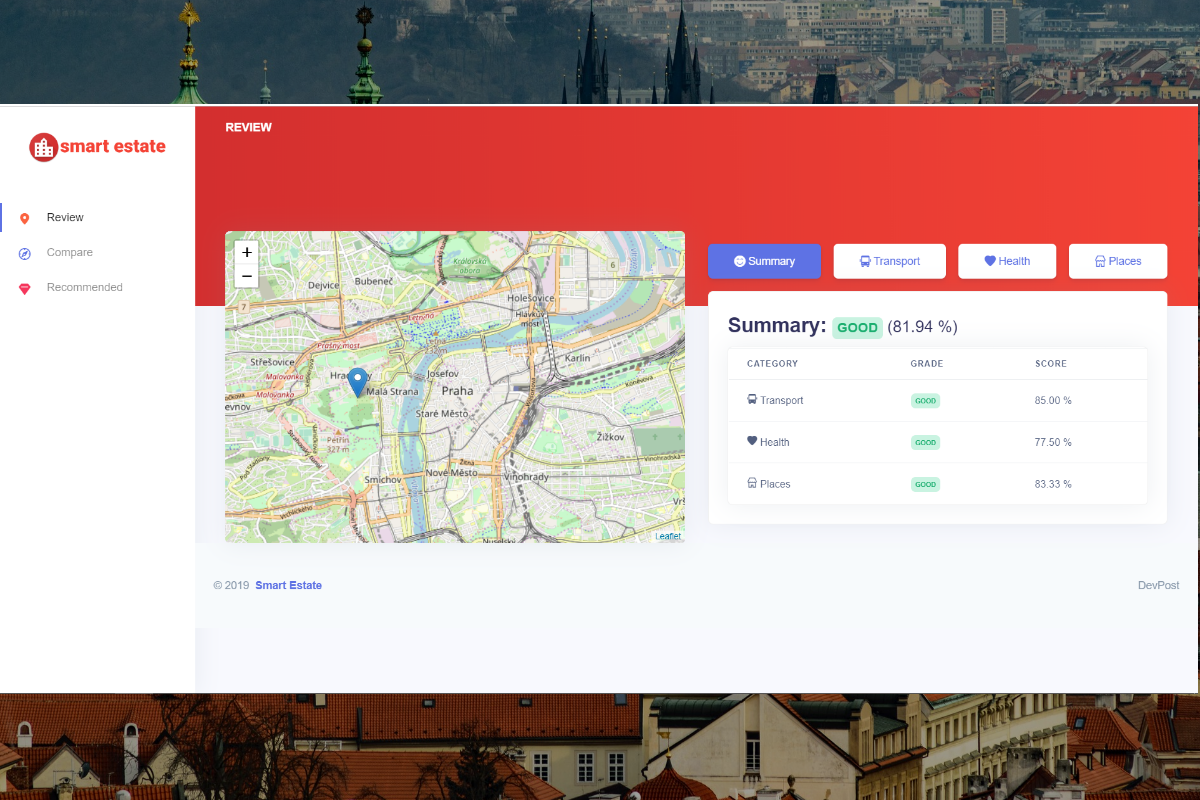The image size is (1200, 800).
Task: Click the GRADE column header
Action: pos(927,364)
